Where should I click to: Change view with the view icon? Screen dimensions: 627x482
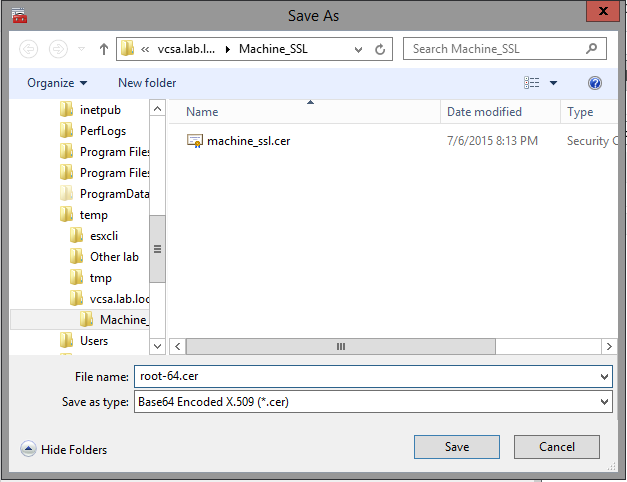pos(531,83)
